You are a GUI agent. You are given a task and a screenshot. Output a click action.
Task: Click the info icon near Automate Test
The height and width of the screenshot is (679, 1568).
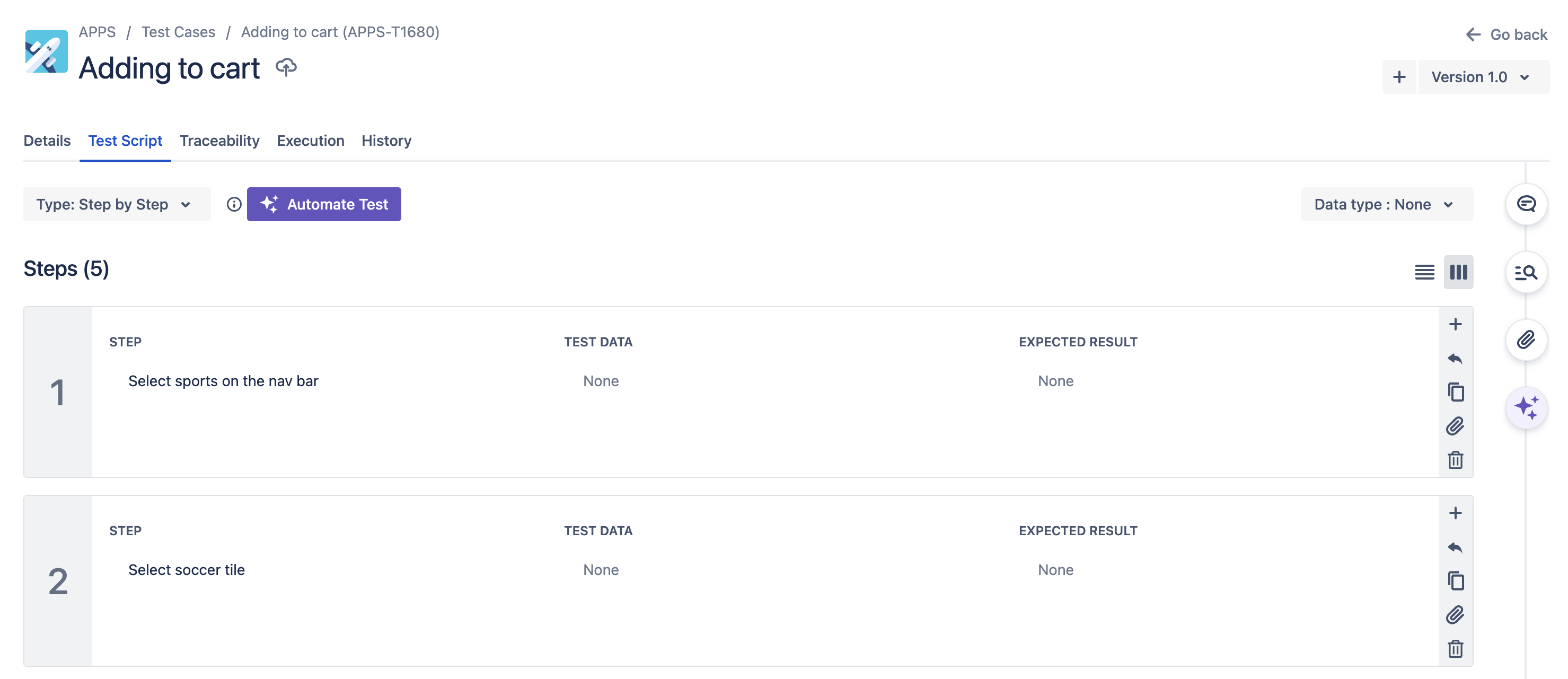click(x=234, y=205)
